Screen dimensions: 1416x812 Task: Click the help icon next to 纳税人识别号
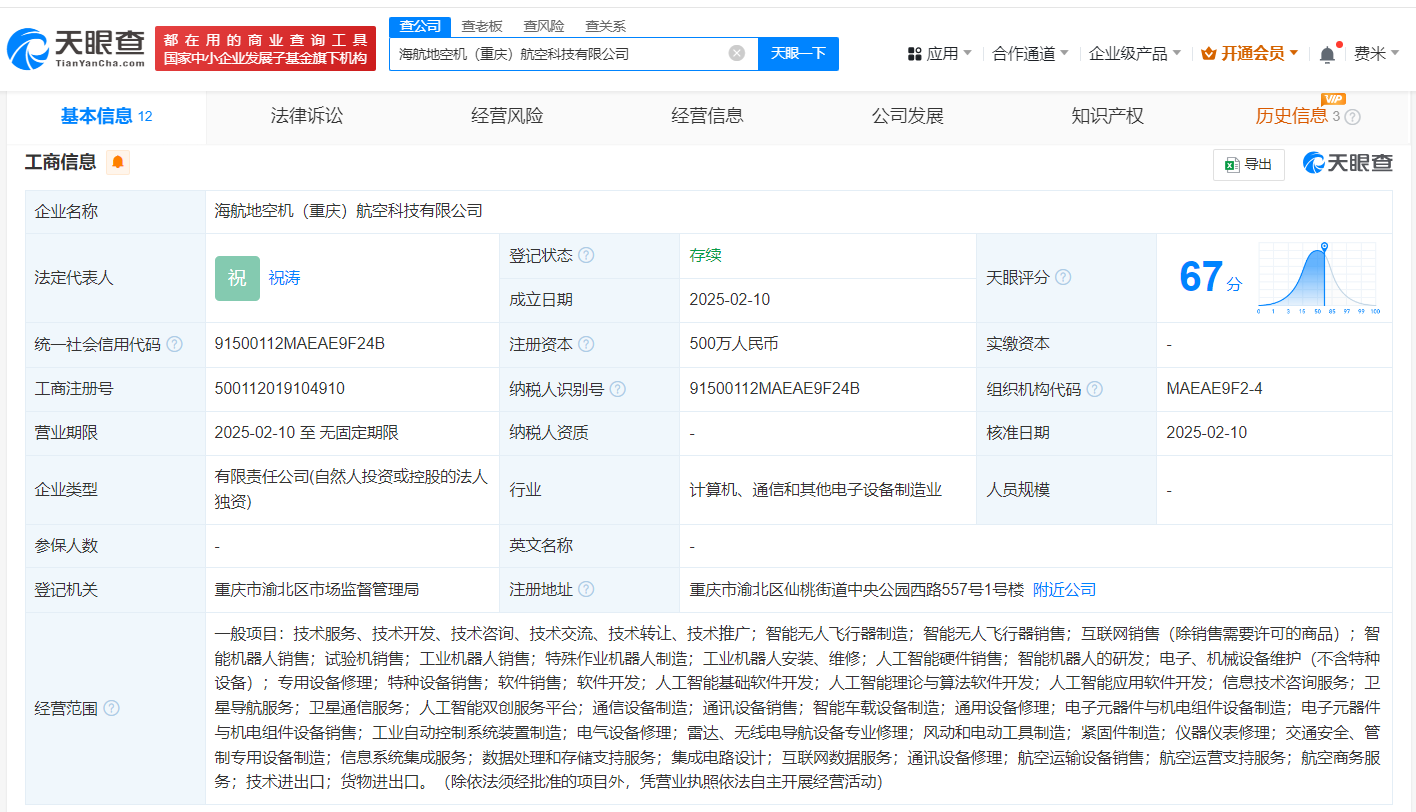[618, 389]
